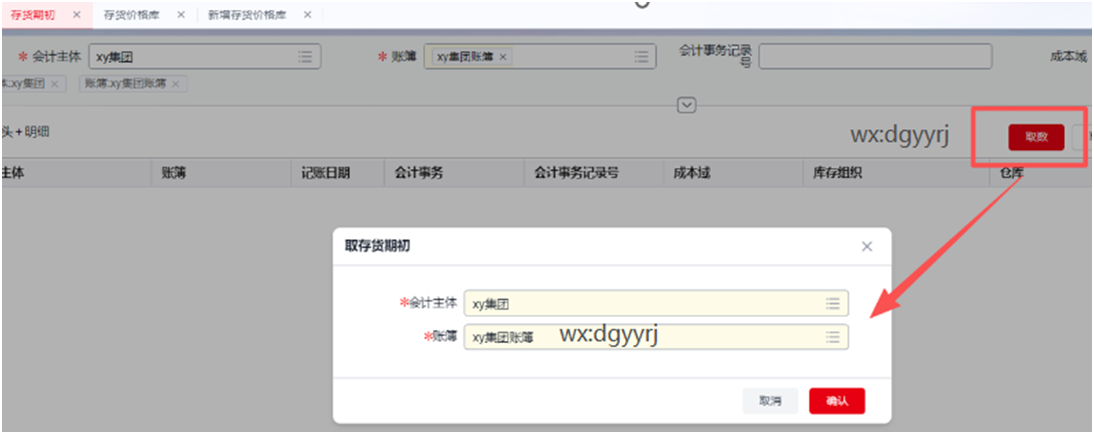The height and width of the screenshot is (434, 1094).
Task: Click the top 会计主体 field with xy集团
Action: (205, 57)
